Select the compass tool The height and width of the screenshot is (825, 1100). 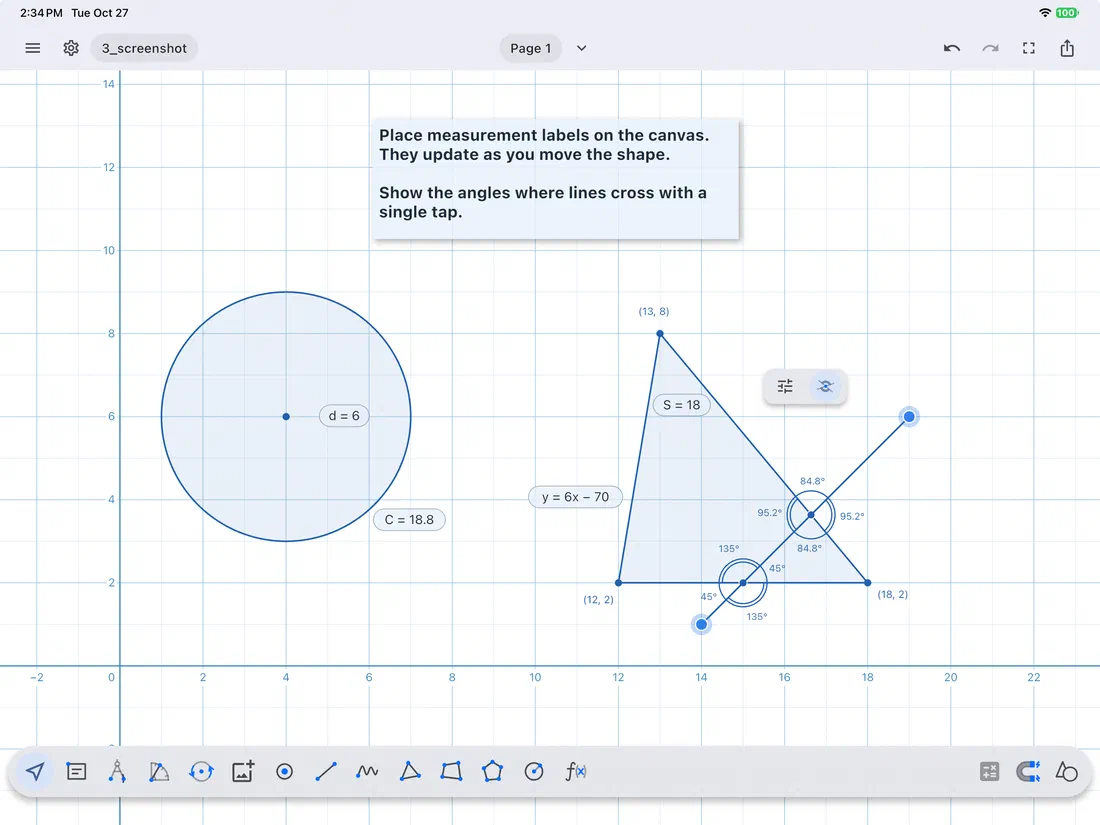[117, 772]
